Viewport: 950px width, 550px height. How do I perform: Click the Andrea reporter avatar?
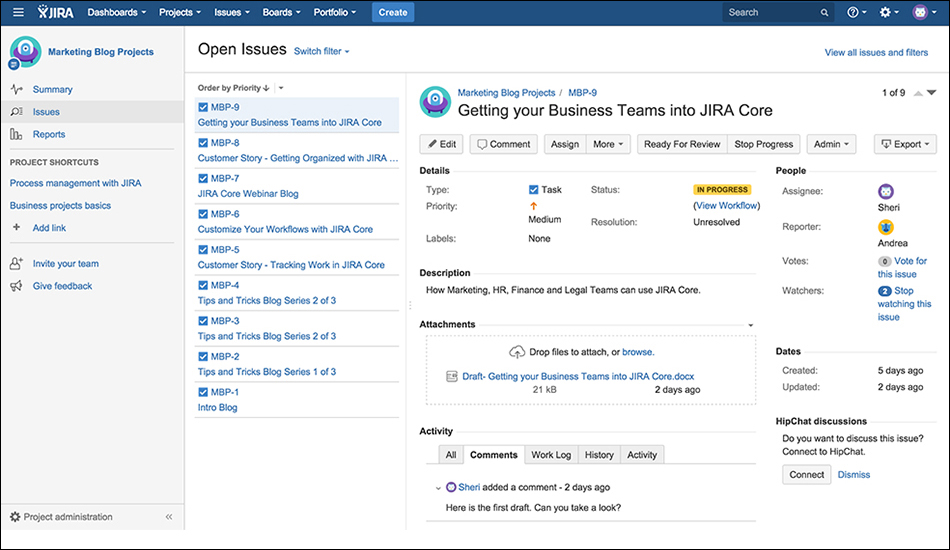click(886, 227)
